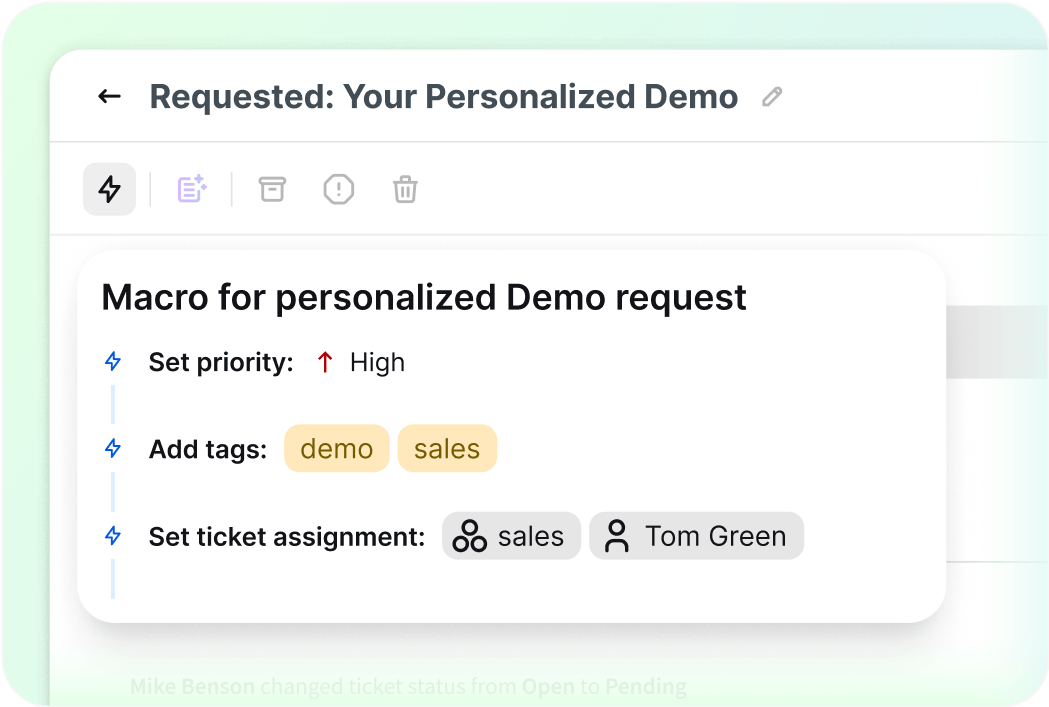Click the back arrow beside the ticket title
This screenshot has height=707, width=1049.
110,96
